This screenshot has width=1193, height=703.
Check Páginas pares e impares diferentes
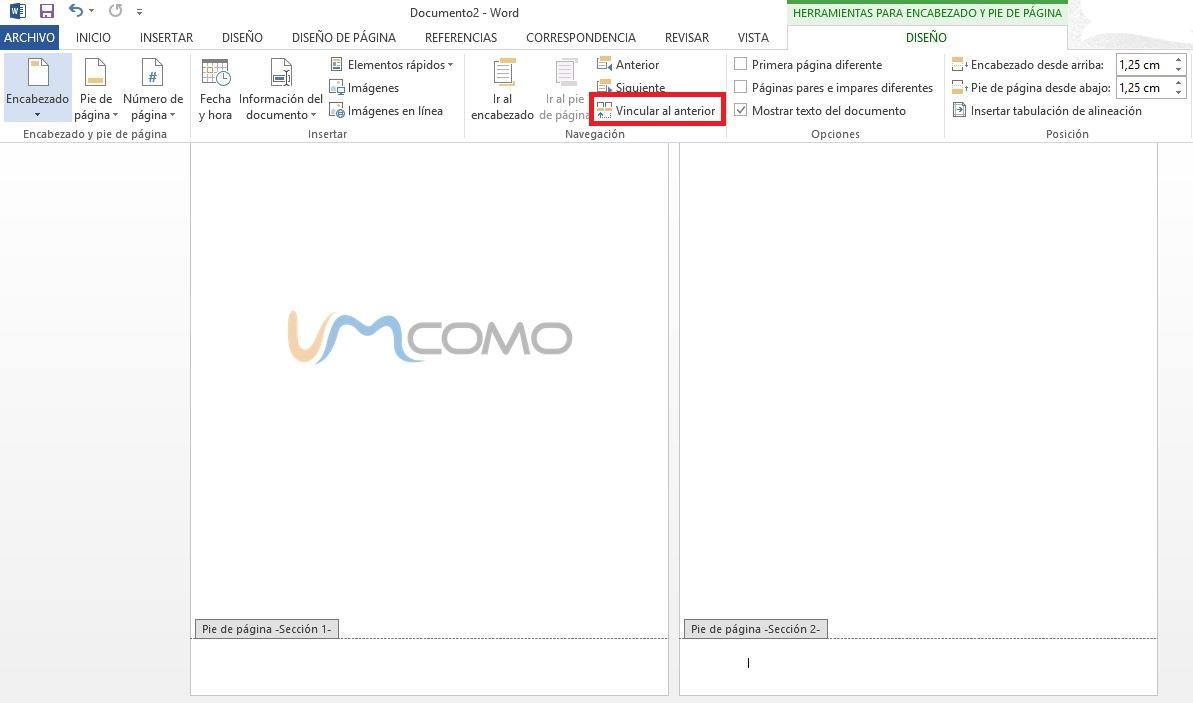tap(741, 88)
